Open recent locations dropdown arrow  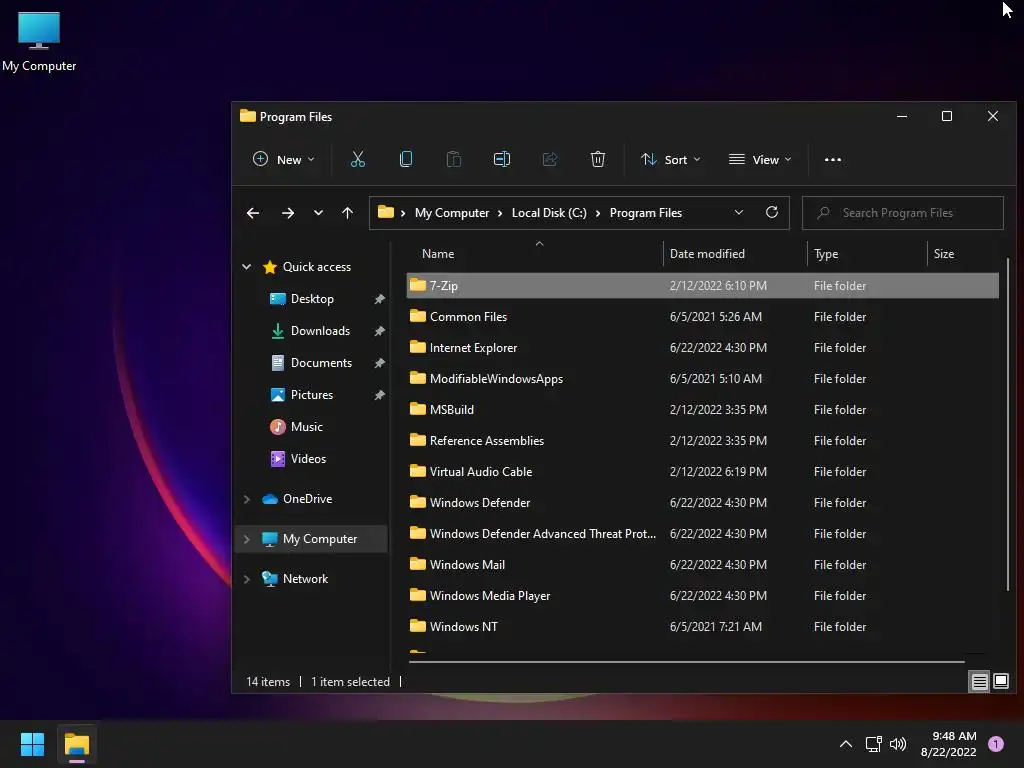pyautogui.click(x=318, y=213)
